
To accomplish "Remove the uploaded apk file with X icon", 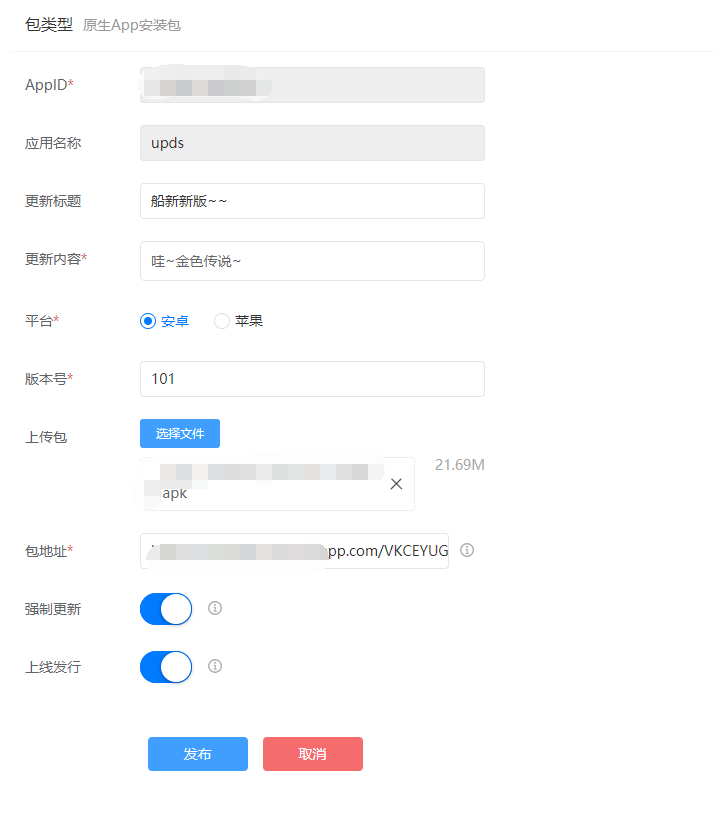I will pos(396,484).
